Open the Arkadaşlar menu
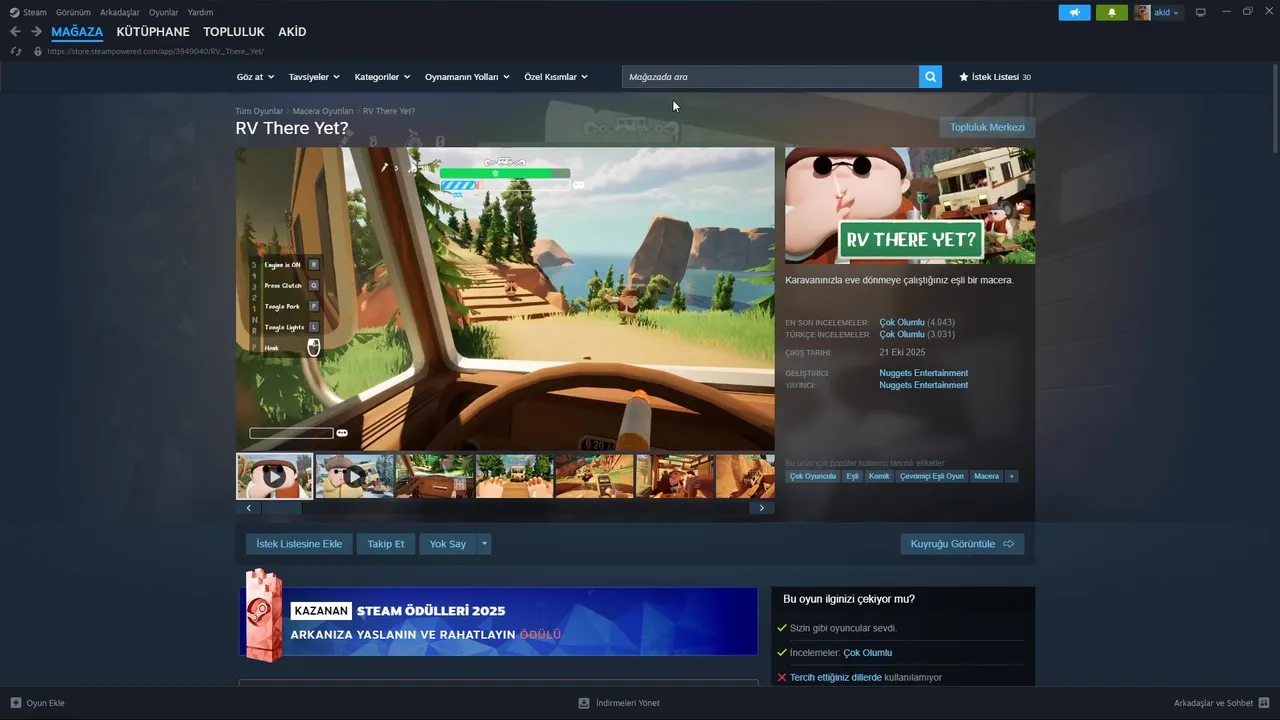1280x720 pixels. (x=120, y=12)
